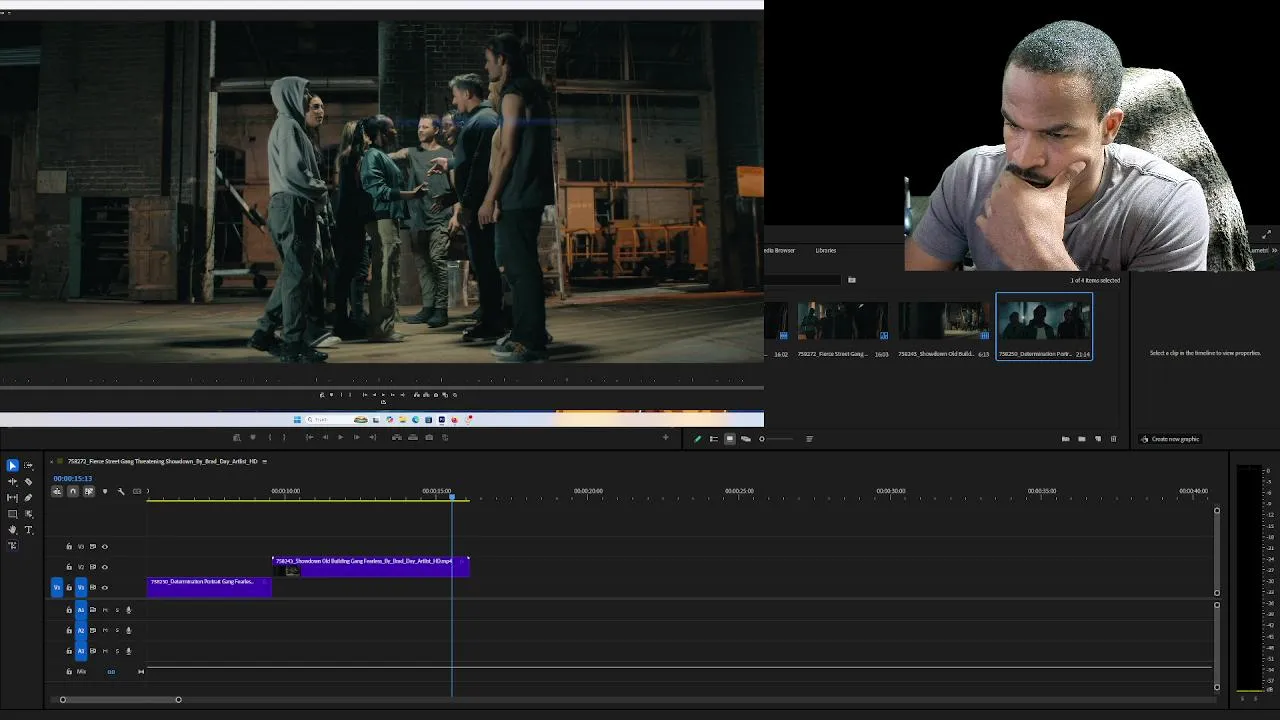Hide track V2 output eye
The height and width of the screenshot is (720, 1280).
click(105, 567)
